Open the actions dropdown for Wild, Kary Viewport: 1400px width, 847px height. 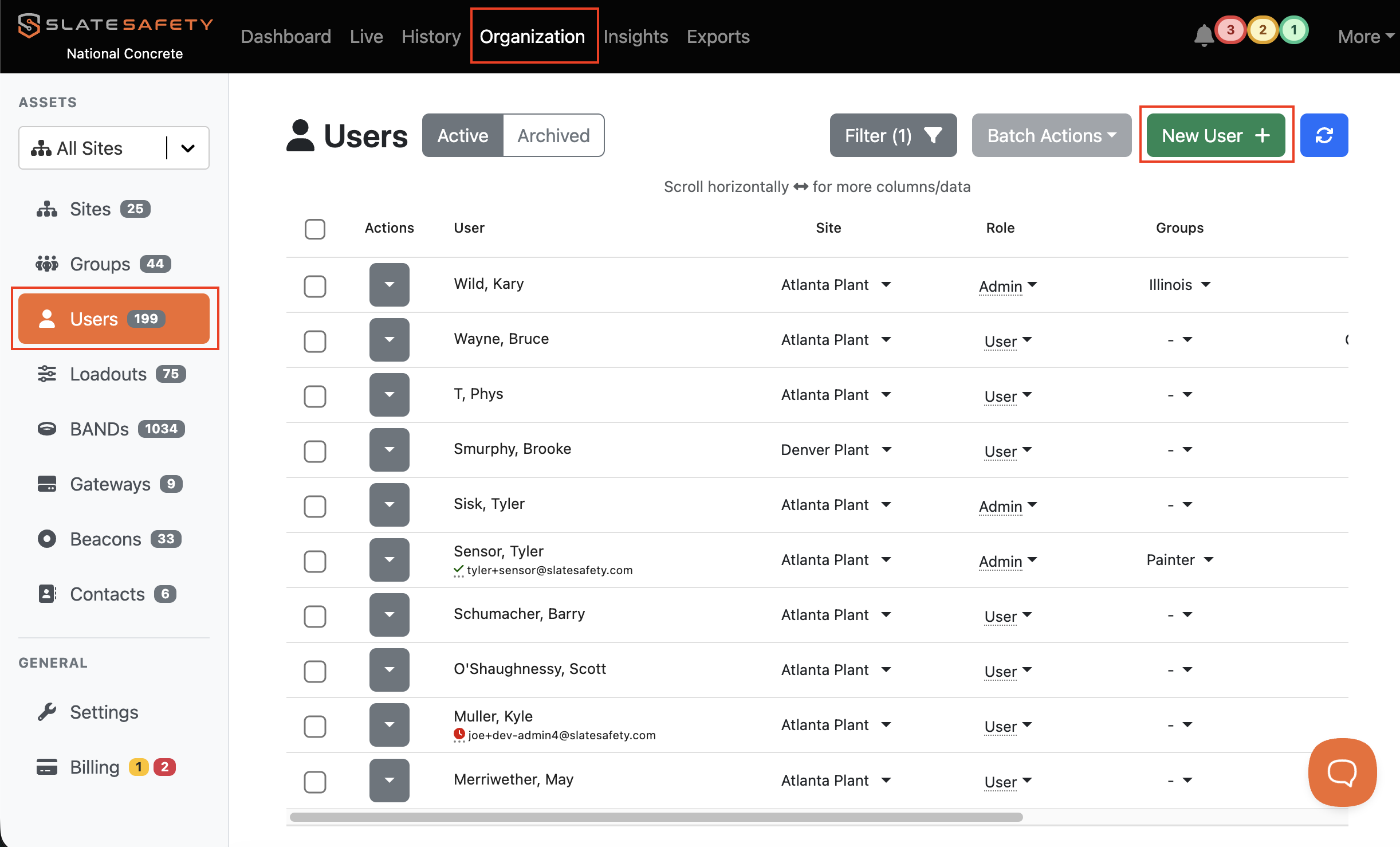point(389,285)
